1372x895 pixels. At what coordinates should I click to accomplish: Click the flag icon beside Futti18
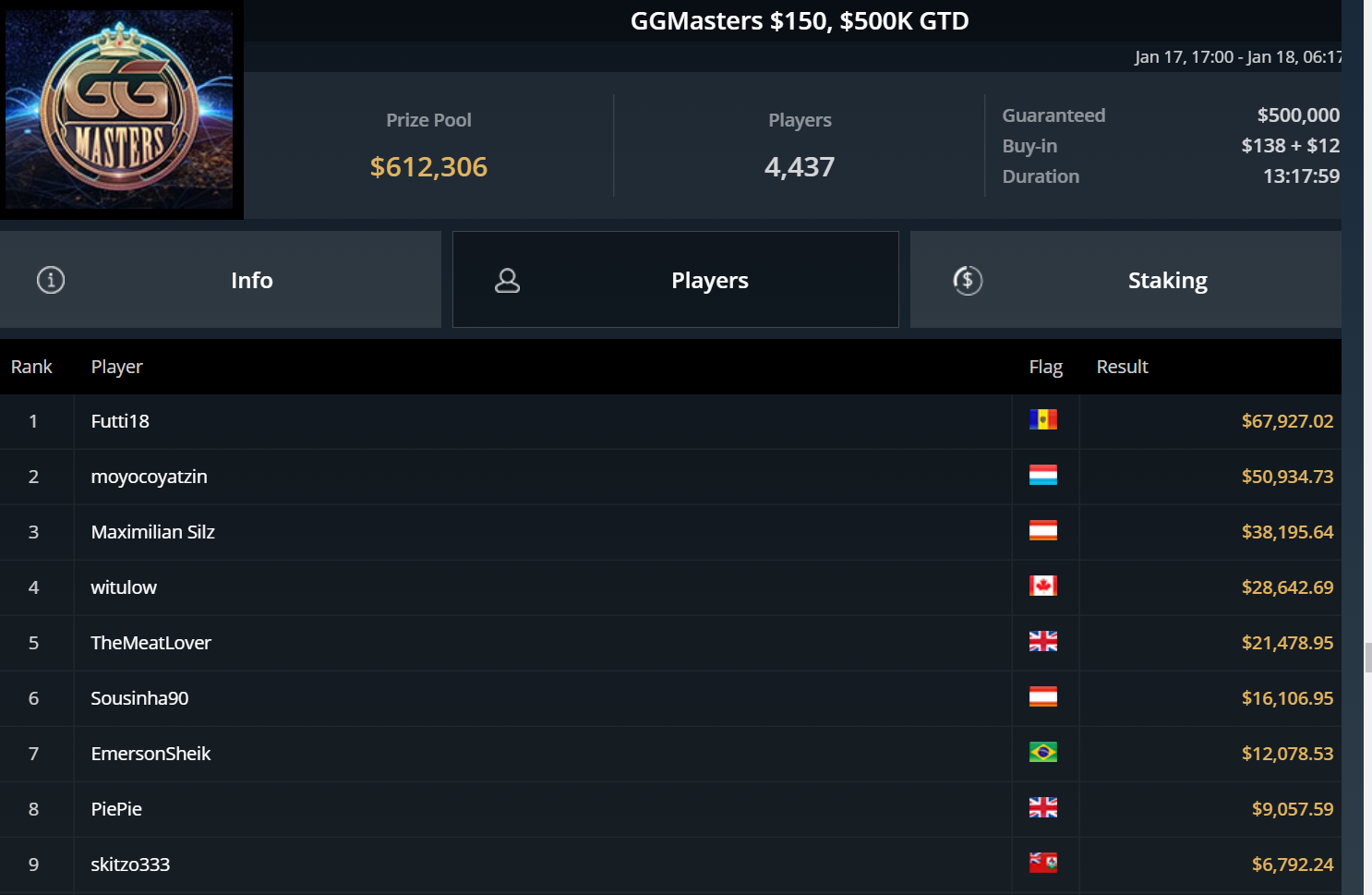[1042, 420]
